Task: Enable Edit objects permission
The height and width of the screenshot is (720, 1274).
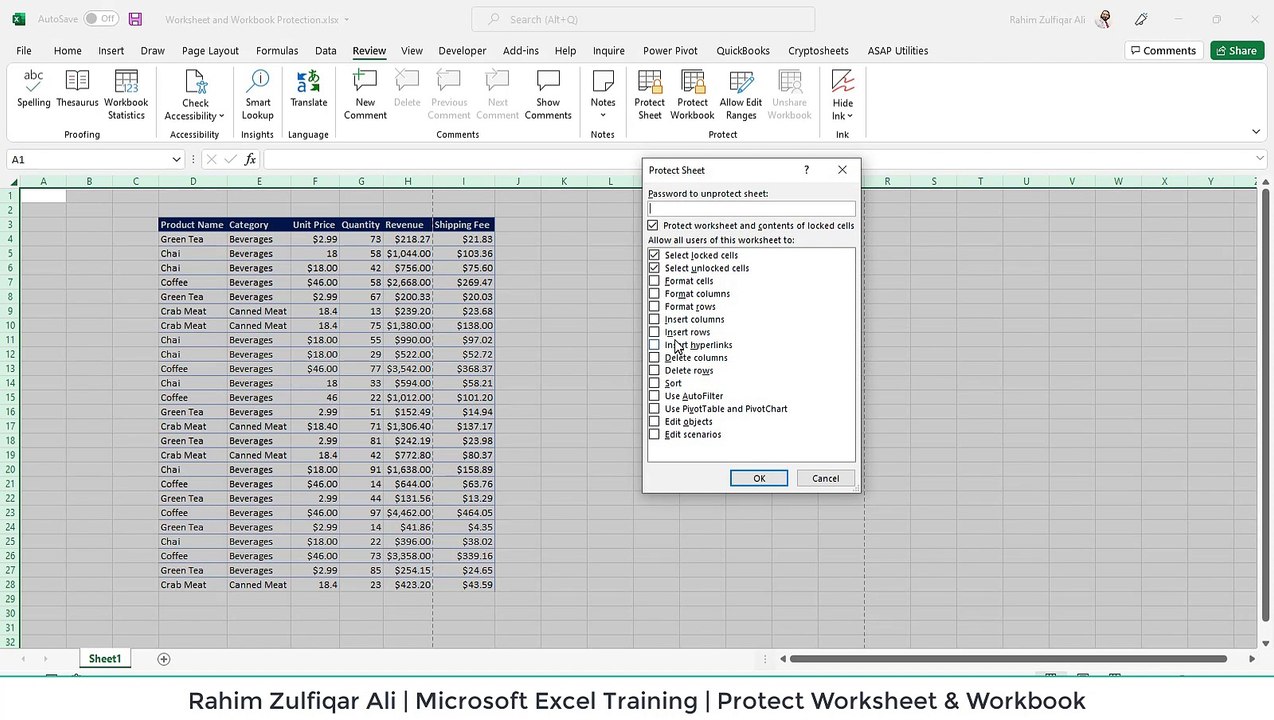Action: click(x=654, y=422)
